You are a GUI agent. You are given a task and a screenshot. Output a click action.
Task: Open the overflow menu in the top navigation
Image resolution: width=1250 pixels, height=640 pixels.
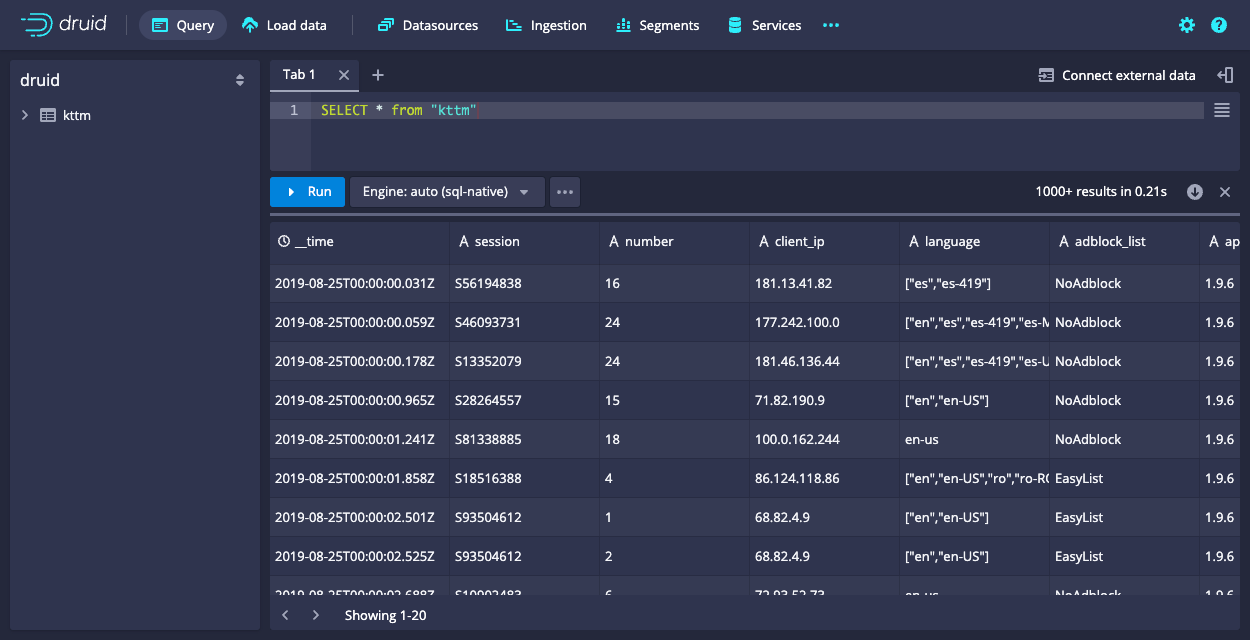830,25
